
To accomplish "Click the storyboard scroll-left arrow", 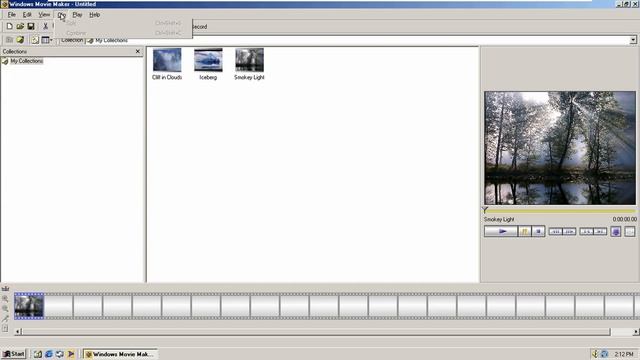I will tap(18, 332).
